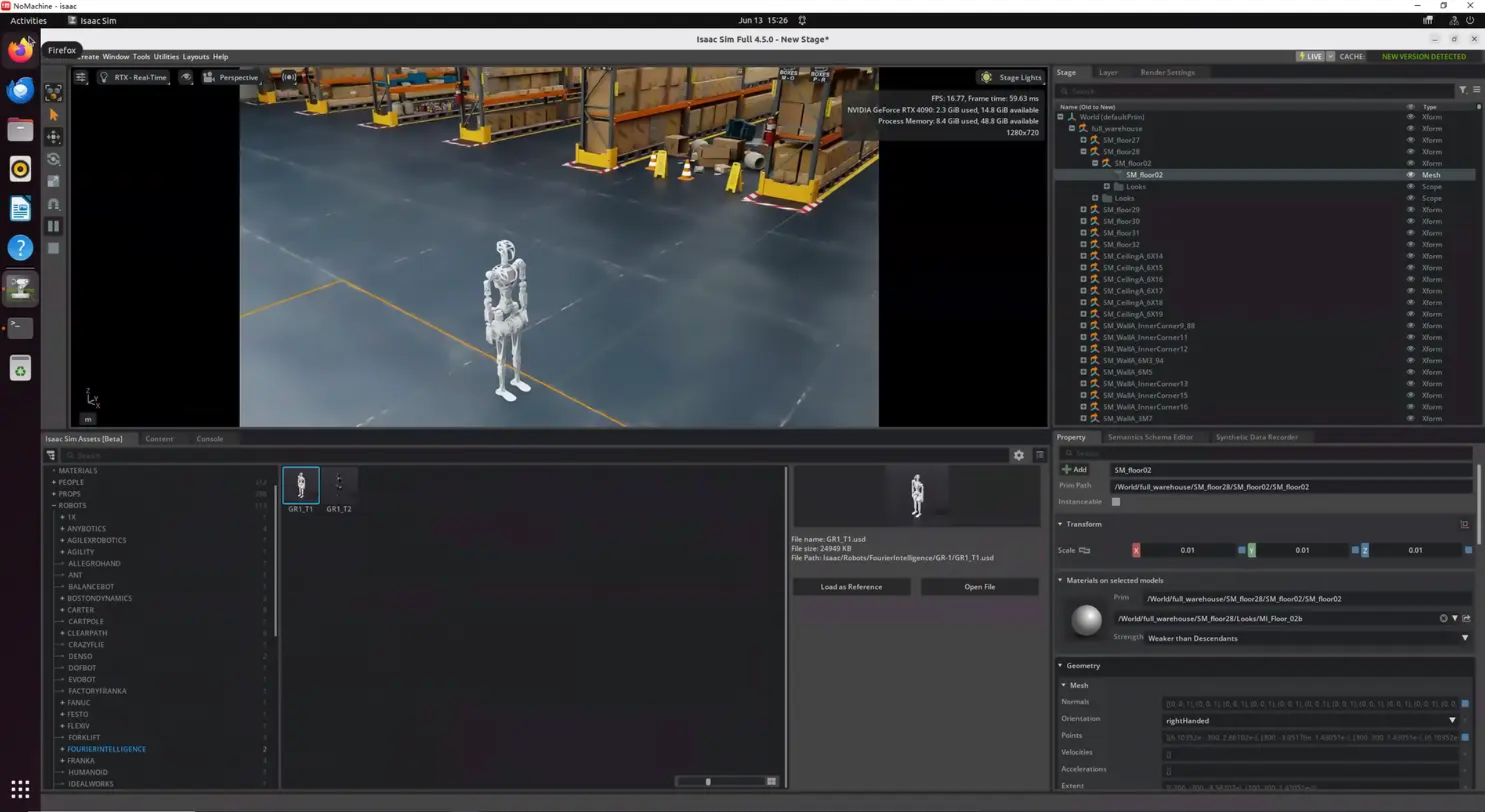Open asset browser gear settings
1485x812 pixels.
coord(1019,455)
